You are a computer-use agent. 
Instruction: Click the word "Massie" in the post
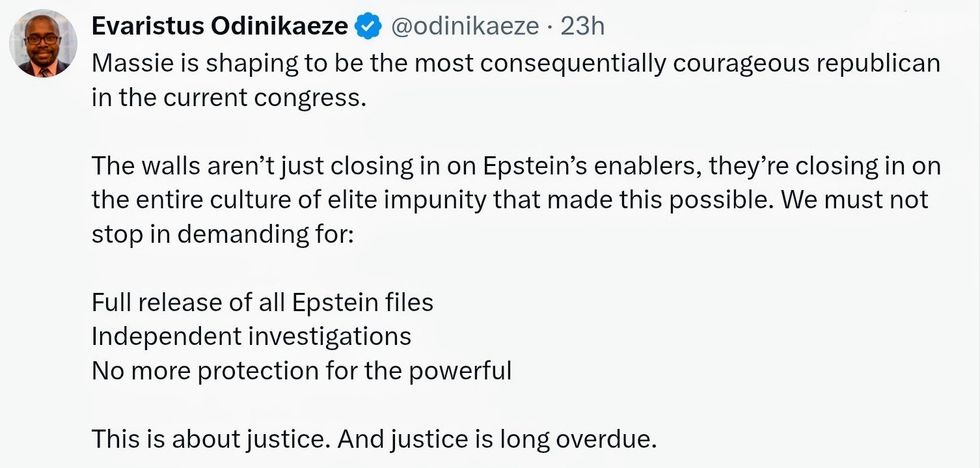pos(127,64)
